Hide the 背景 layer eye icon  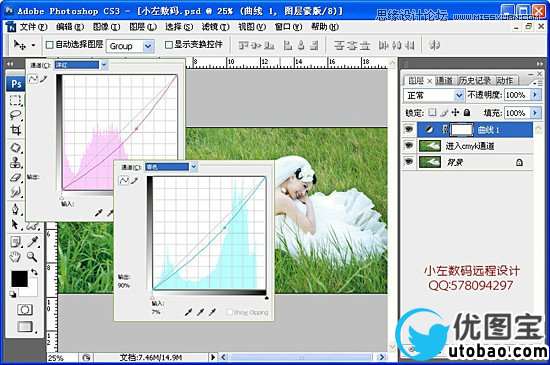coord(409,162)
